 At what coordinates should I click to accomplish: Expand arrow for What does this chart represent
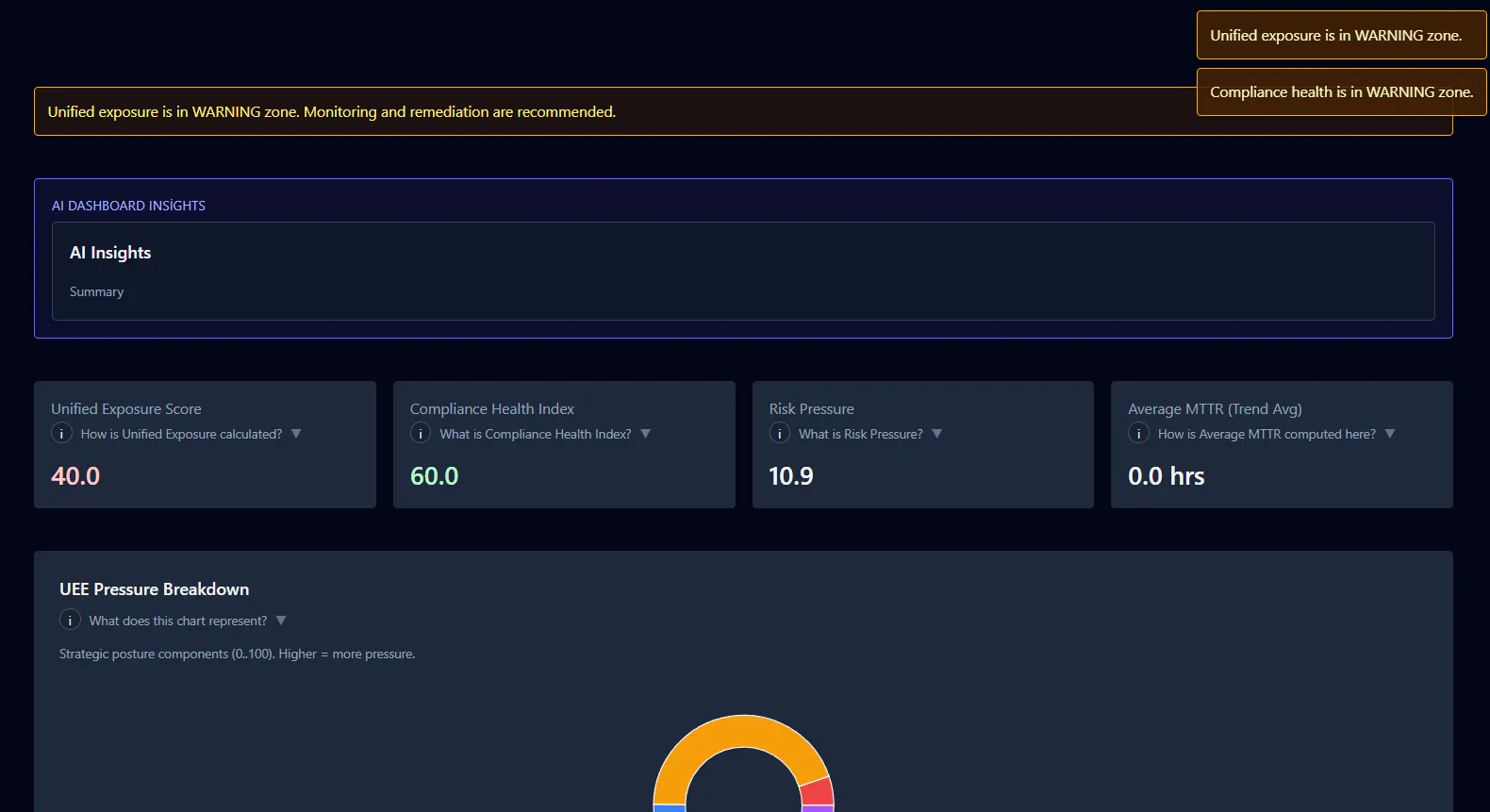click(281, 621)
